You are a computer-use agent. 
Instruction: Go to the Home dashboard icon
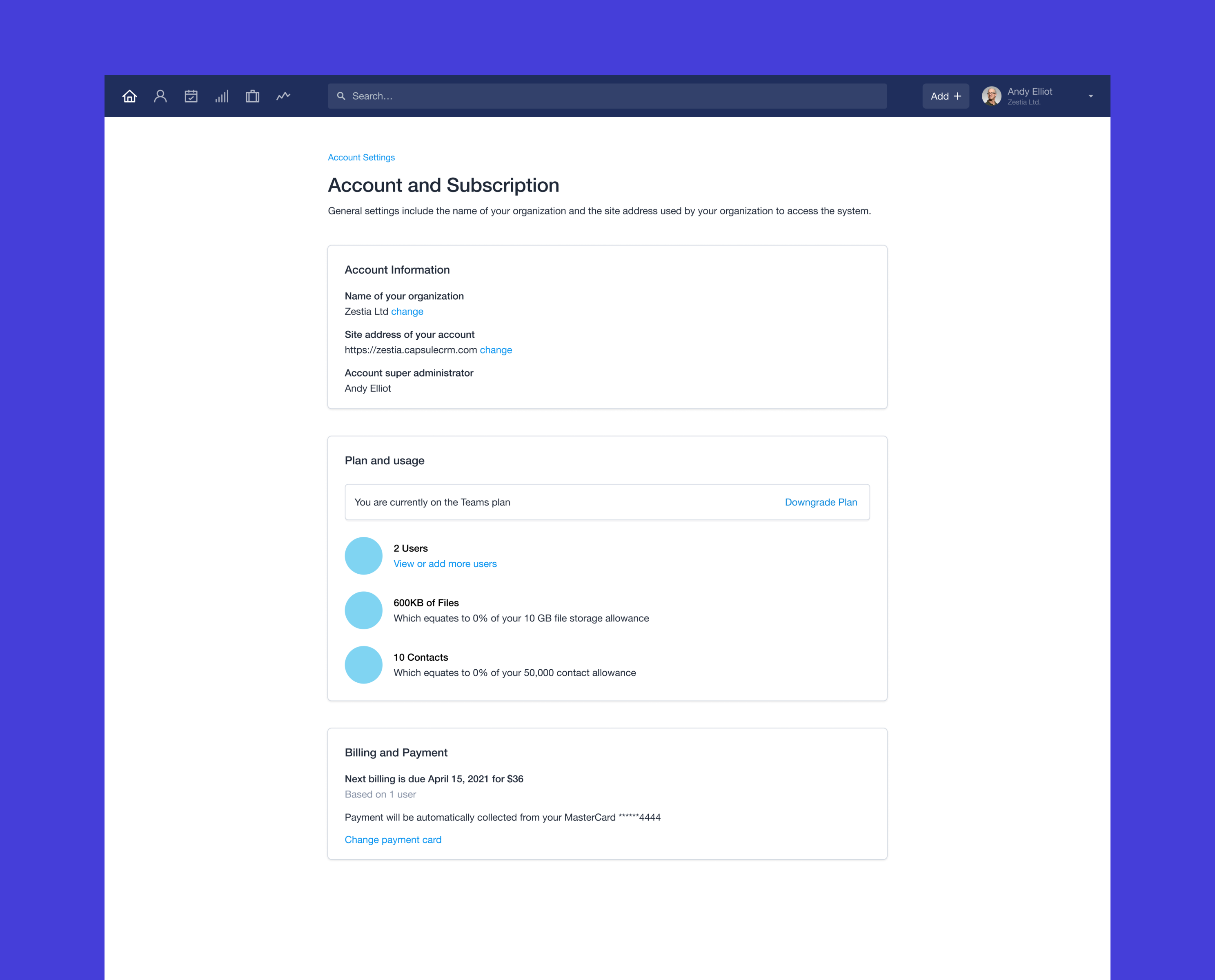pos(129,96)
